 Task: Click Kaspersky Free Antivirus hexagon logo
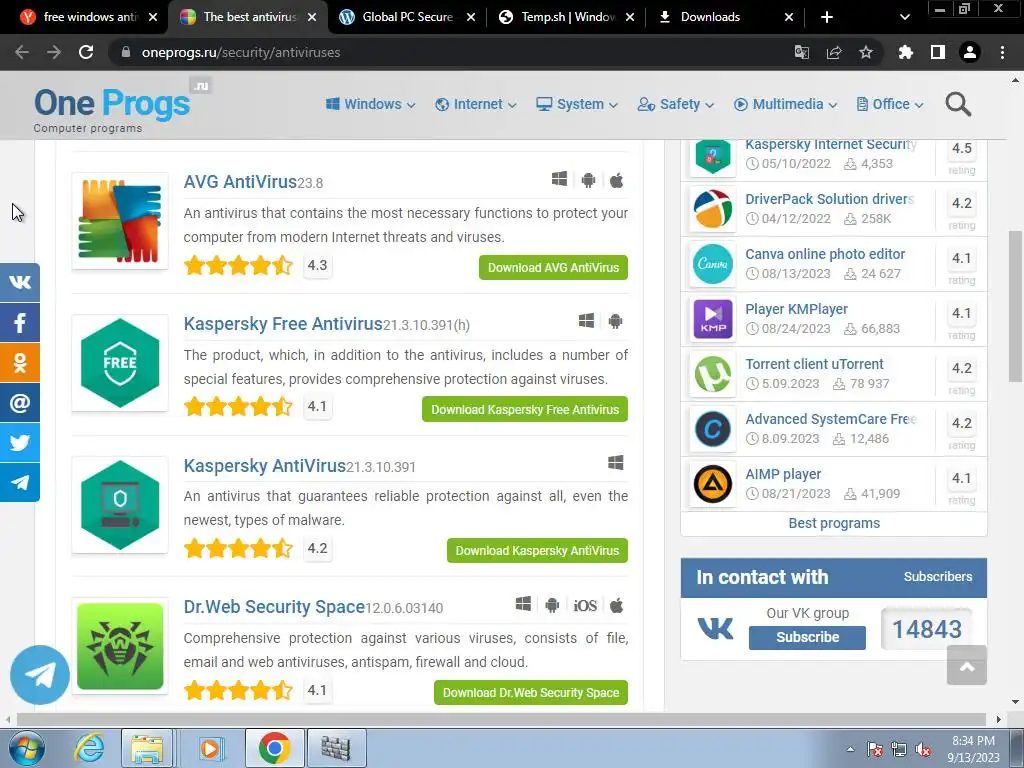(x=120, y=363)
